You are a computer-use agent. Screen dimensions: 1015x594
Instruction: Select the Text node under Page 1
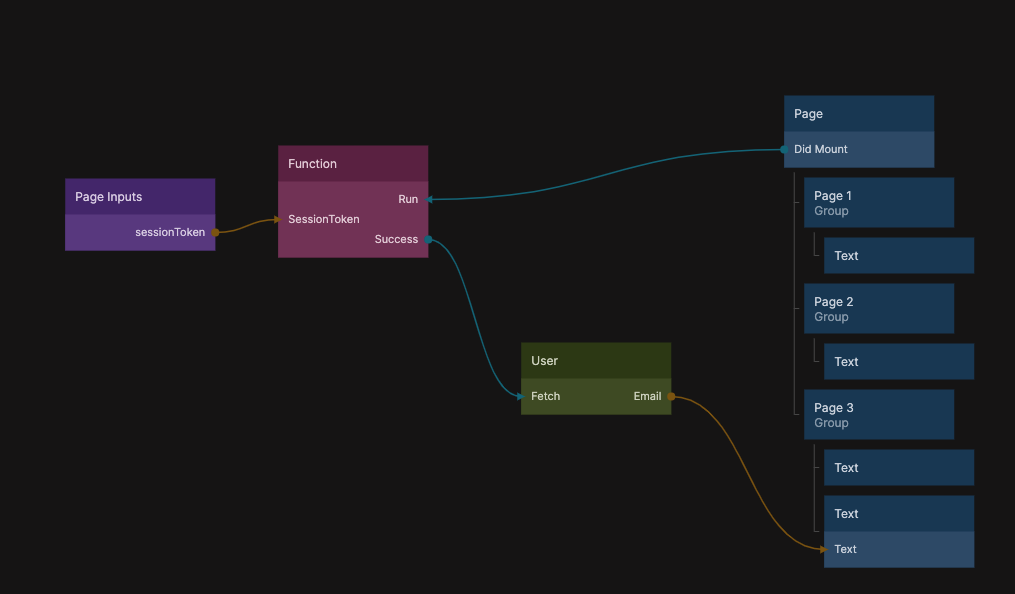(x=898, y=256)
